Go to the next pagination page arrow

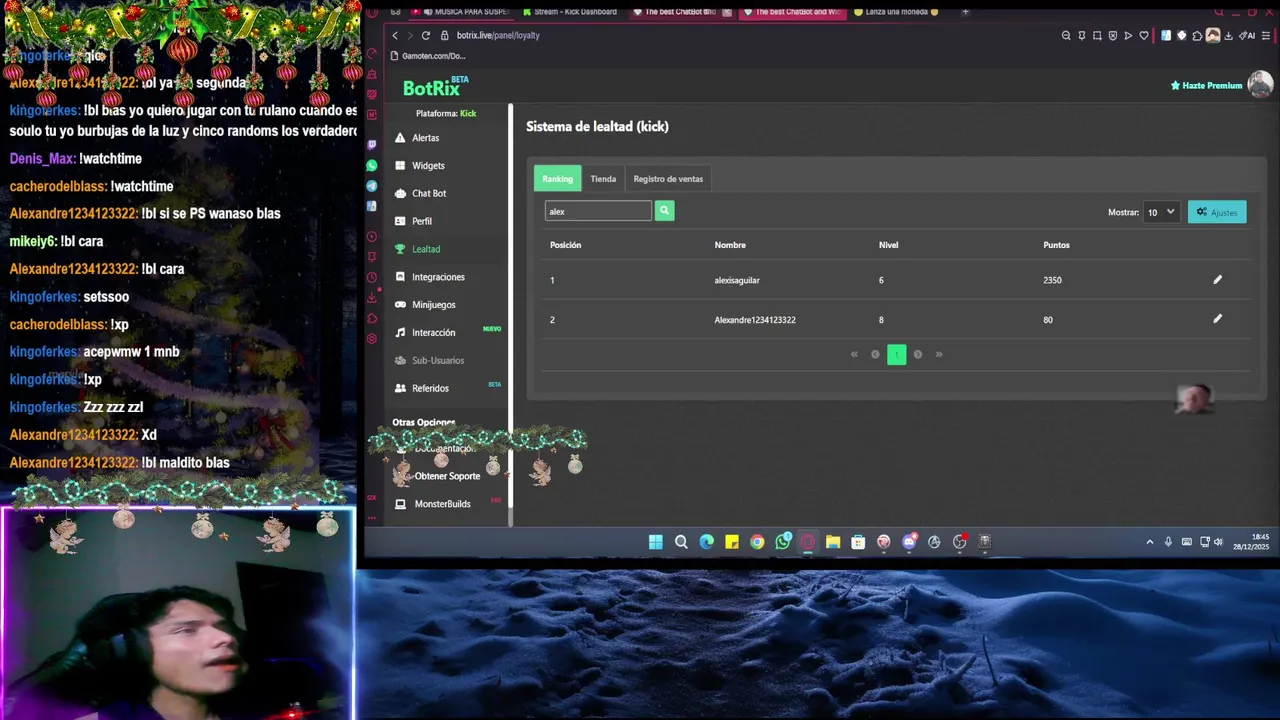tap(917, 354)
